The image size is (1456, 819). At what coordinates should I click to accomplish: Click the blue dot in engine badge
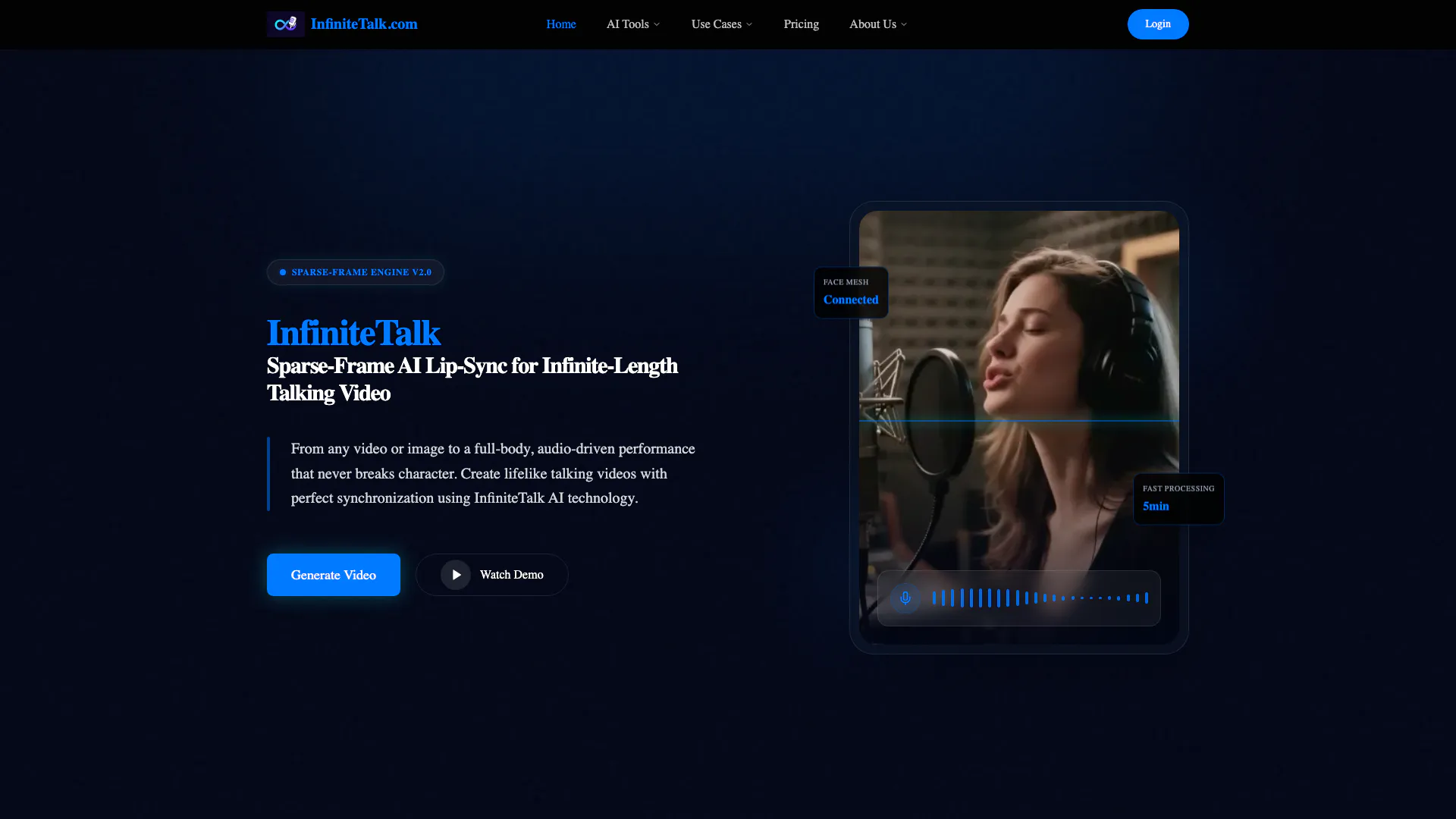[x=283, y=272]
